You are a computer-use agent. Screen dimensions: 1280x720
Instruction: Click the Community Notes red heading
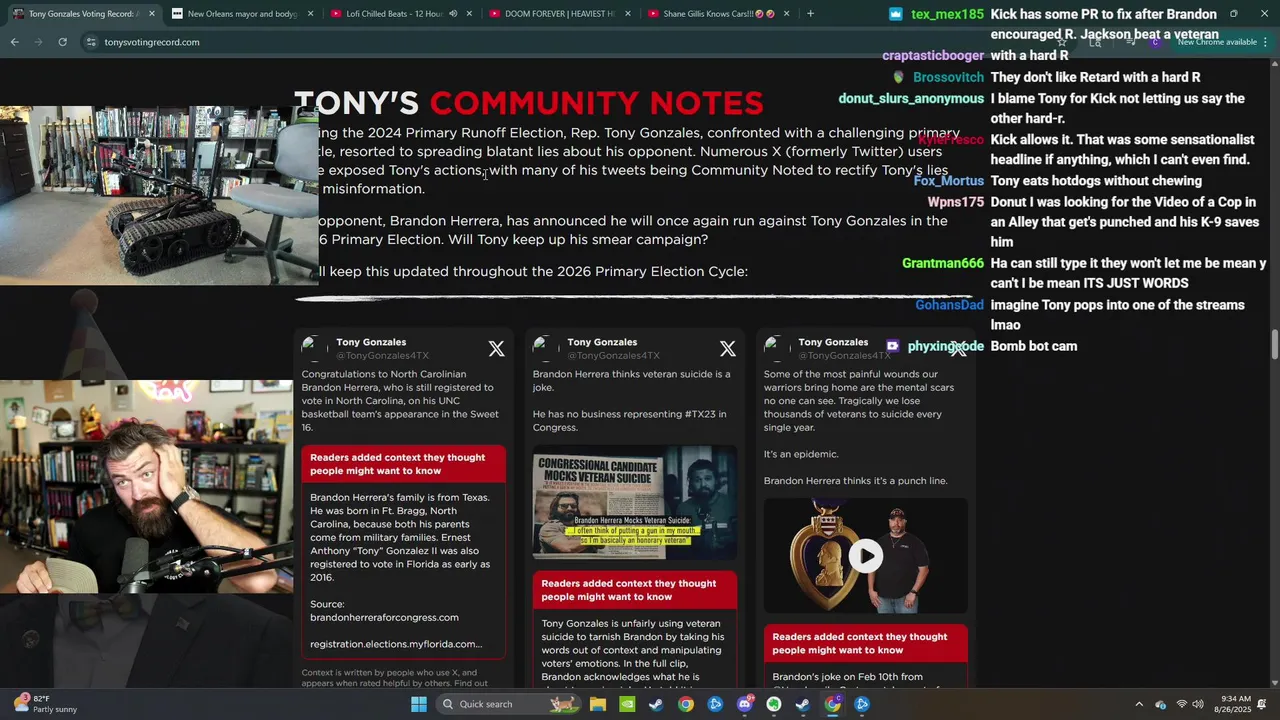(596, 103)
